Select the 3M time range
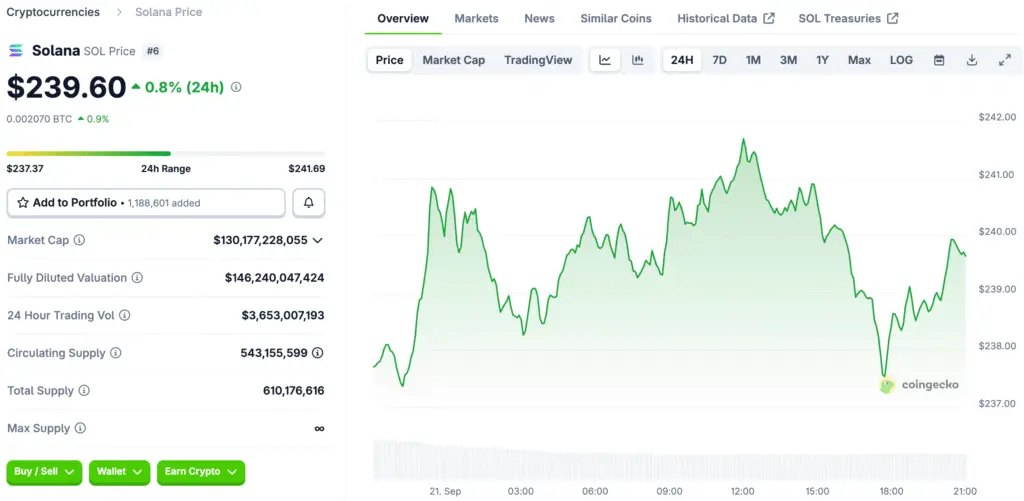The image size is (1024, 501). pos(788,60)
